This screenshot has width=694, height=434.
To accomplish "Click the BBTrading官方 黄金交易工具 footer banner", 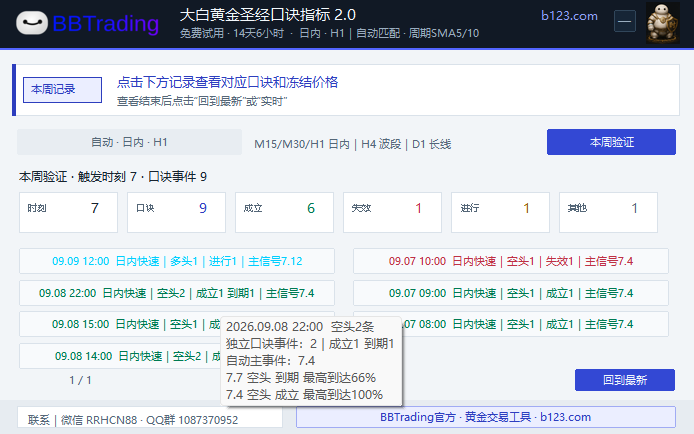I will [x=486, y=417].
